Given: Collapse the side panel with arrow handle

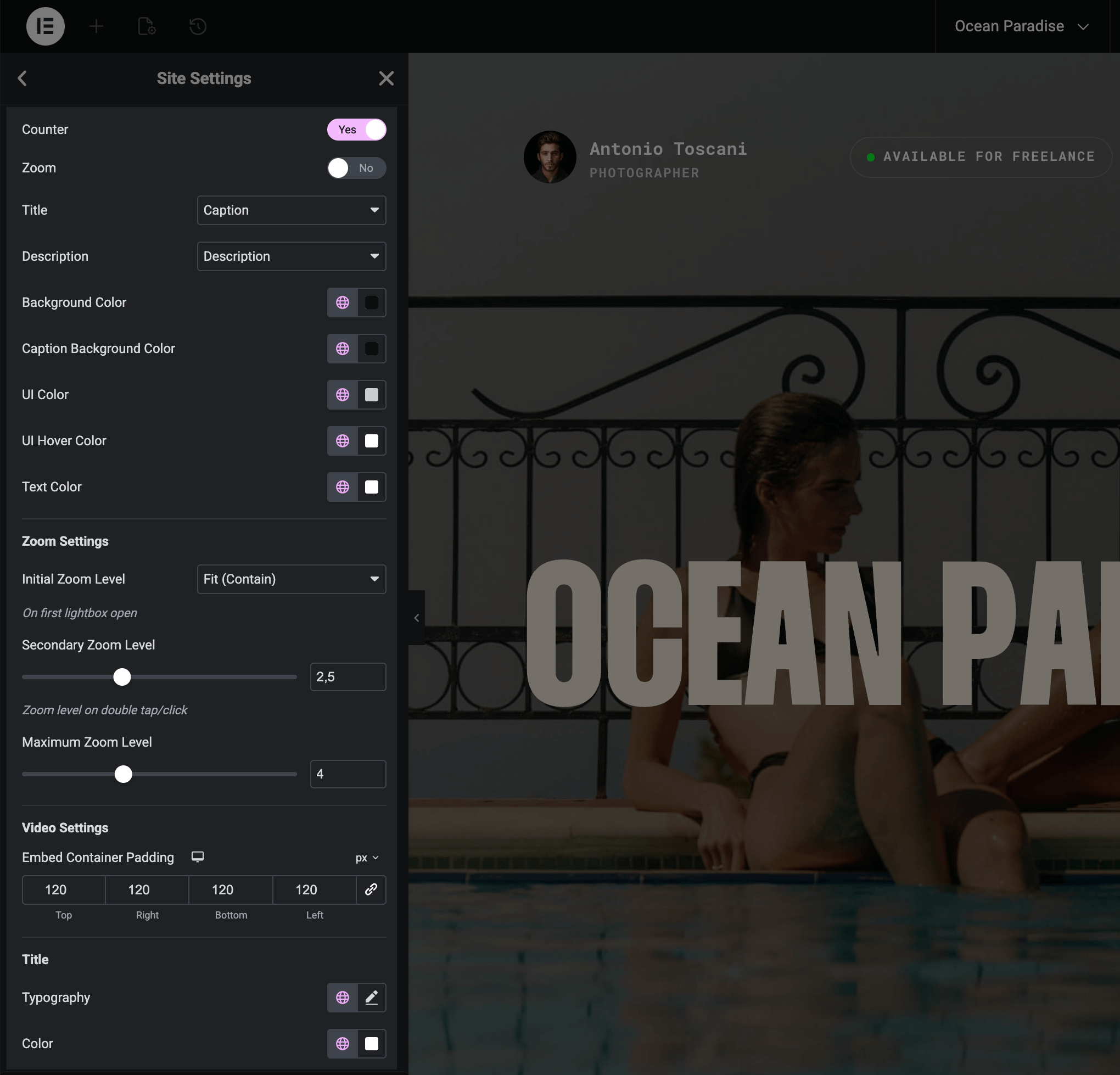Looking at the screenshot, I should tap(417, 618).
